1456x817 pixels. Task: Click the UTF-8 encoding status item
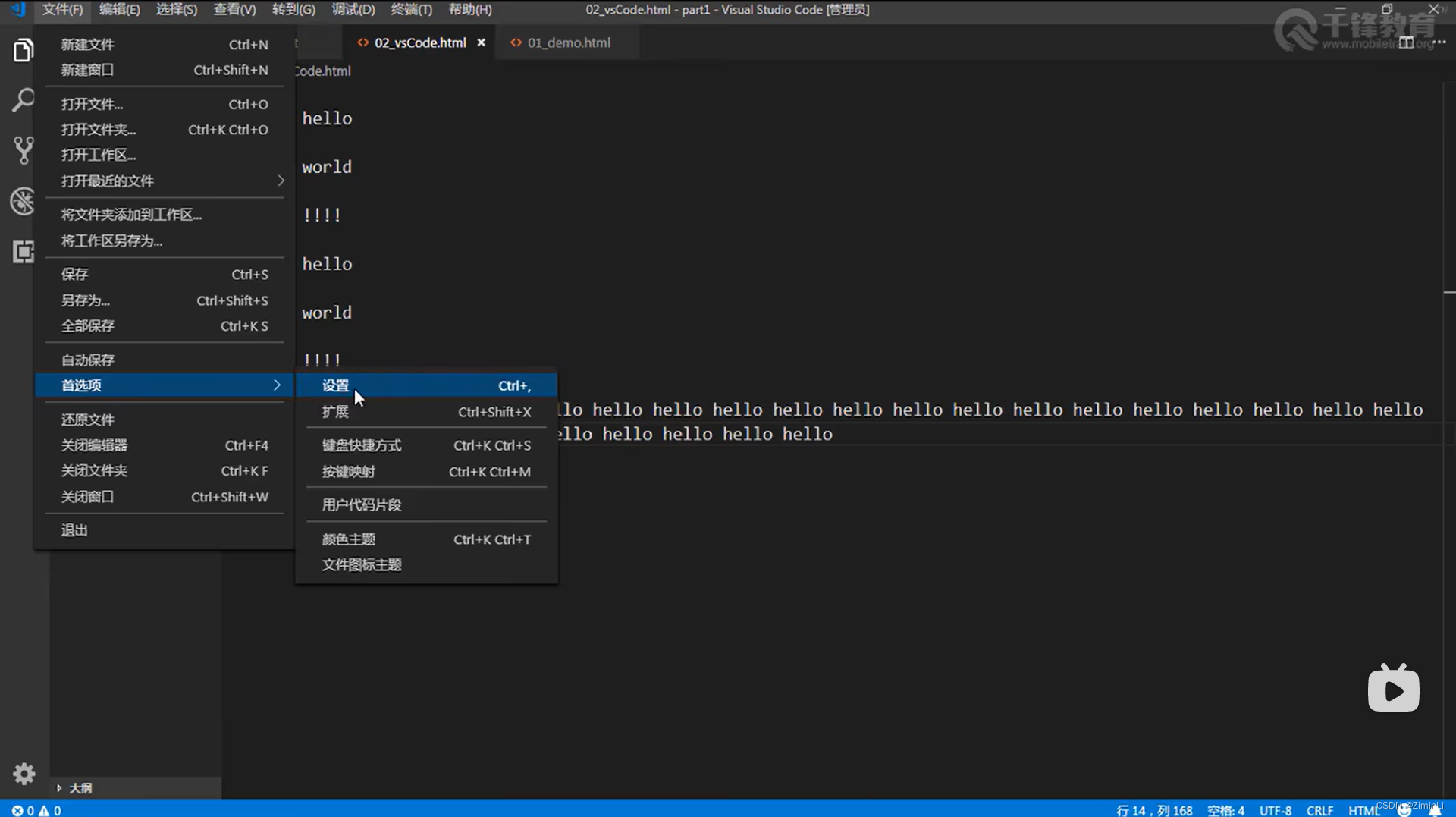pos(1276,810)
